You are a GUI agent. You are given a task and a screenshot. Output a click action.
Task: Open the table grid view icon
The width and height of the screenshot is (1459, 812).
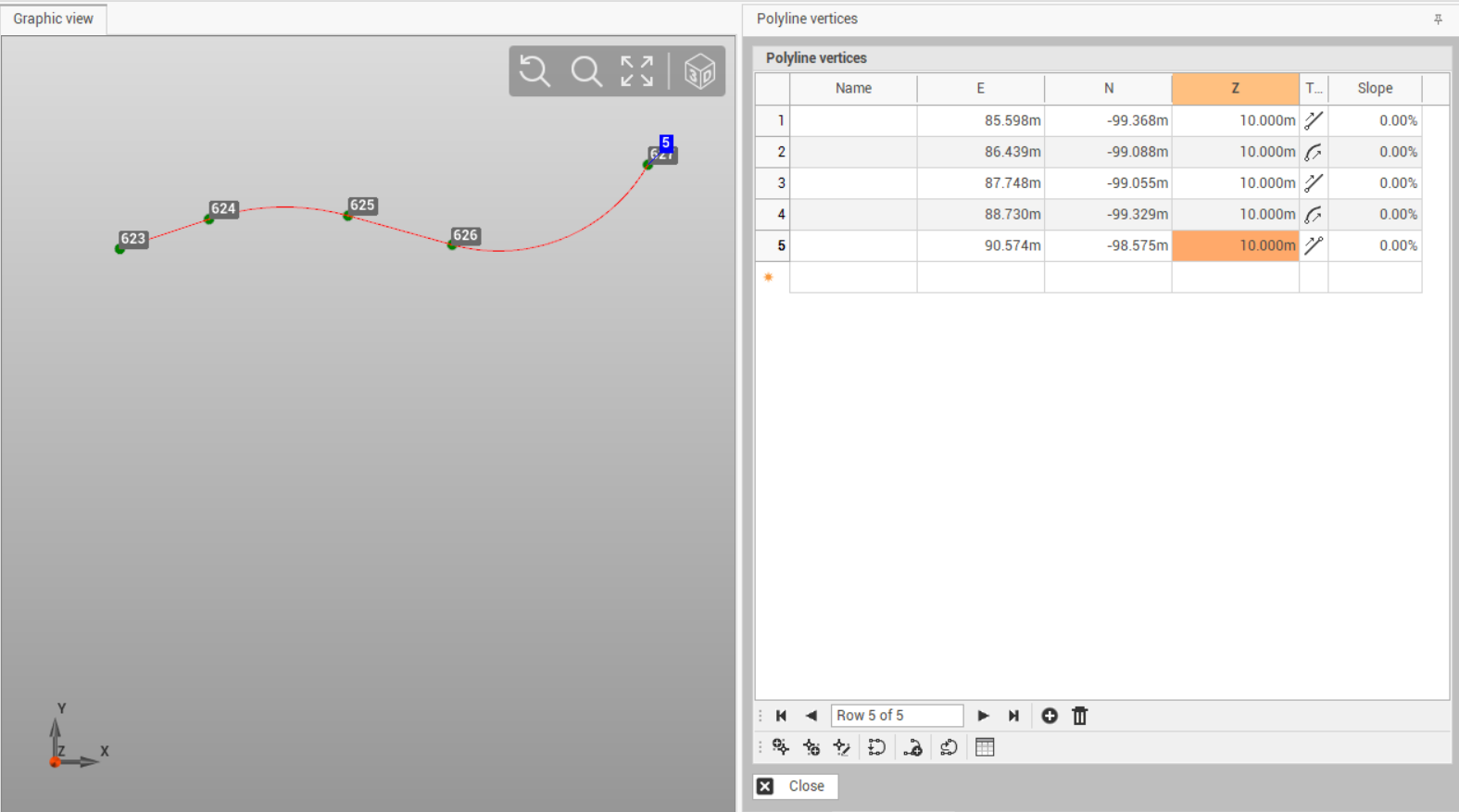(x=985, y=747)
